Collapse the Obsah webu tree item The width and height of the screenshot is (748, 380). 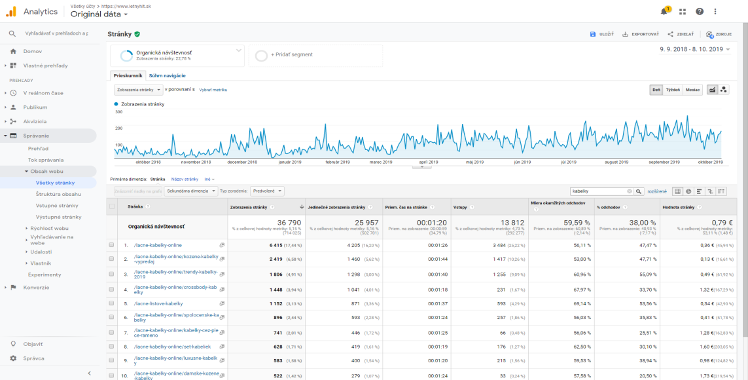[27, 171]
